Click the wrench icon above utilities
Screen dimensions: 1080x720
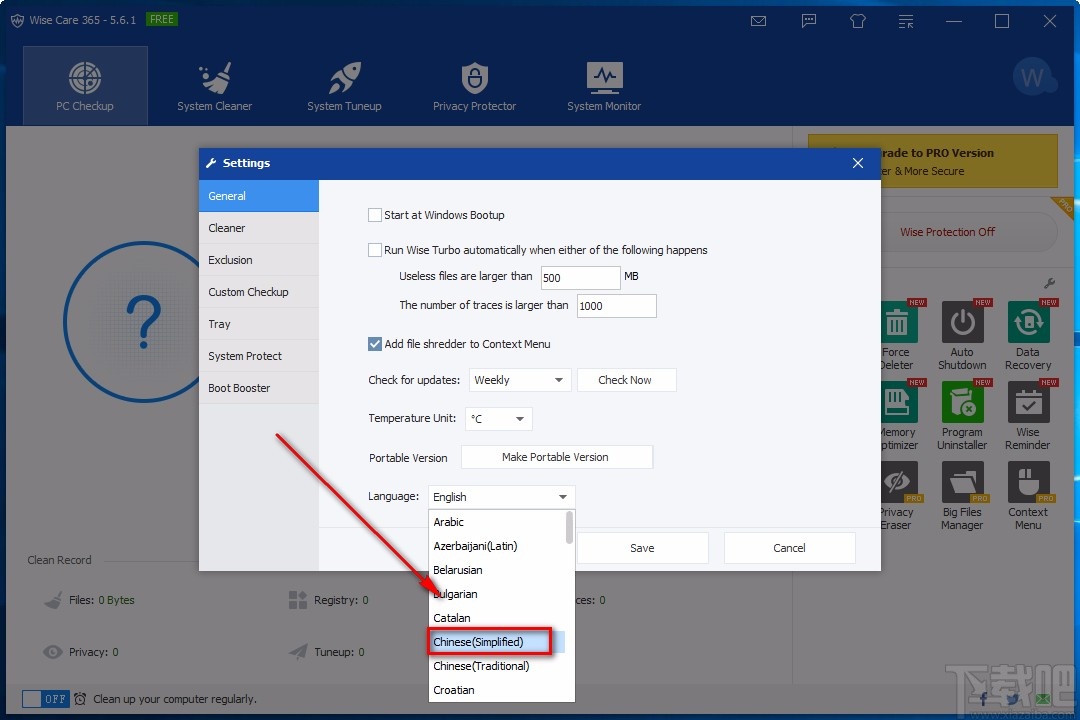tap(1049, 283)
